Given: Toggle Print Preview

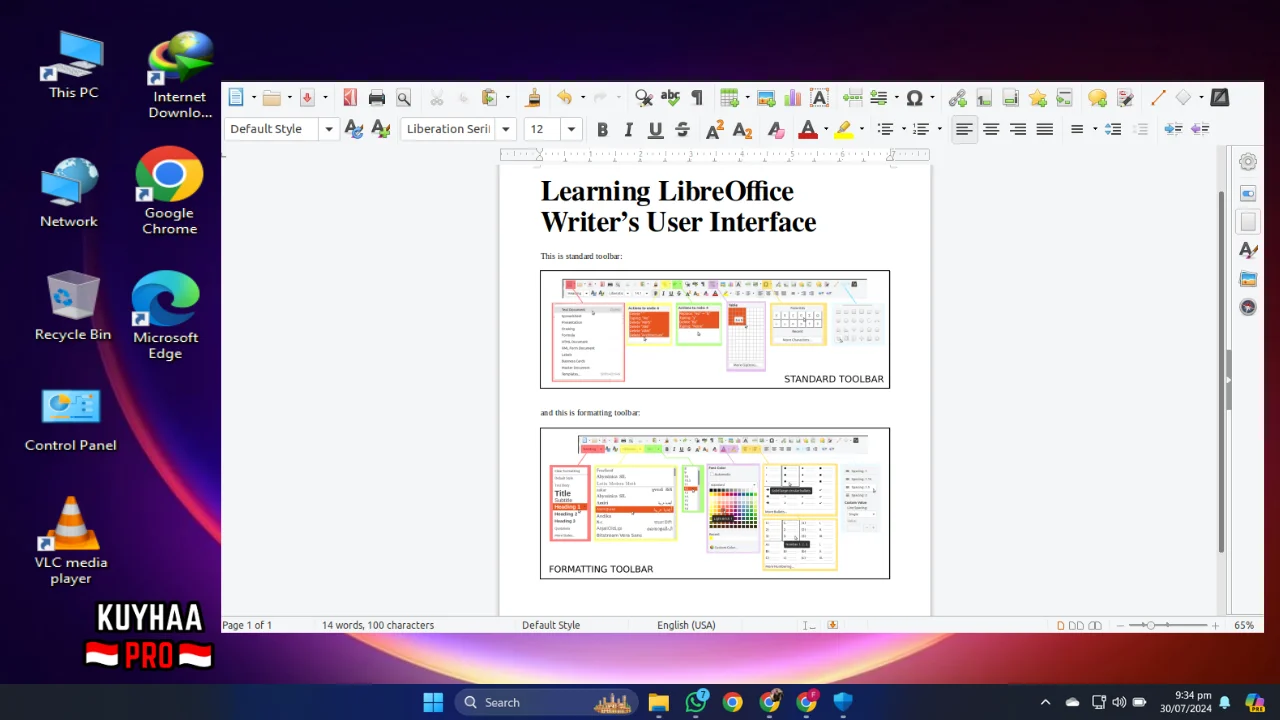Looking at the screenshot, I should [x=404, y=97].
